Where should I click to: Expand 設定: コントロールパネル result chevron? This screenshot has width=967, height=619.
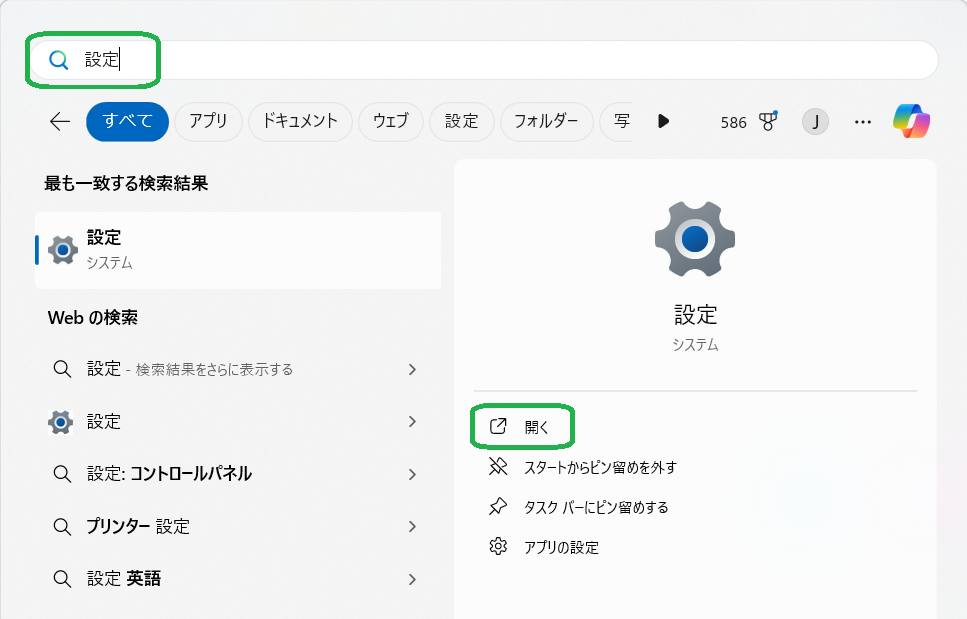(412, 474)
